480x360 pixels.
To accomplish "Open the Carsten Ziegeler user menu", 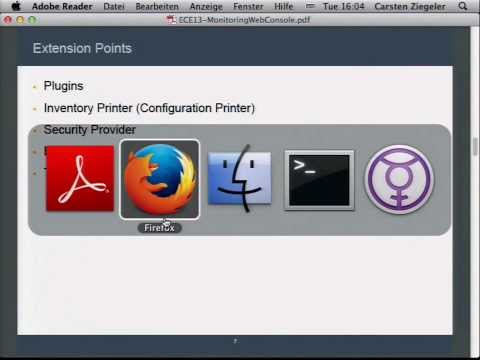I will tap(410, 6).
